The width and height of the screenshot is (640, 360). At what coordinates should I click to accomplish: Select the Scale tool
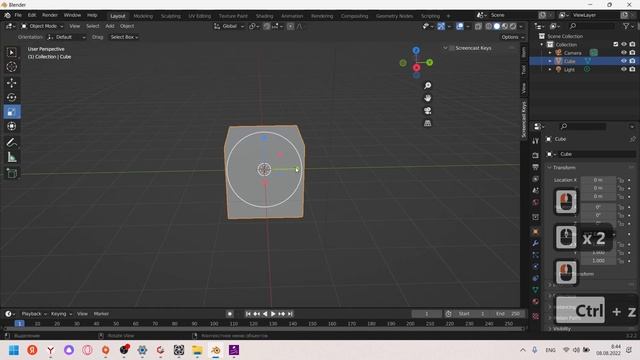tap(11, 112)
